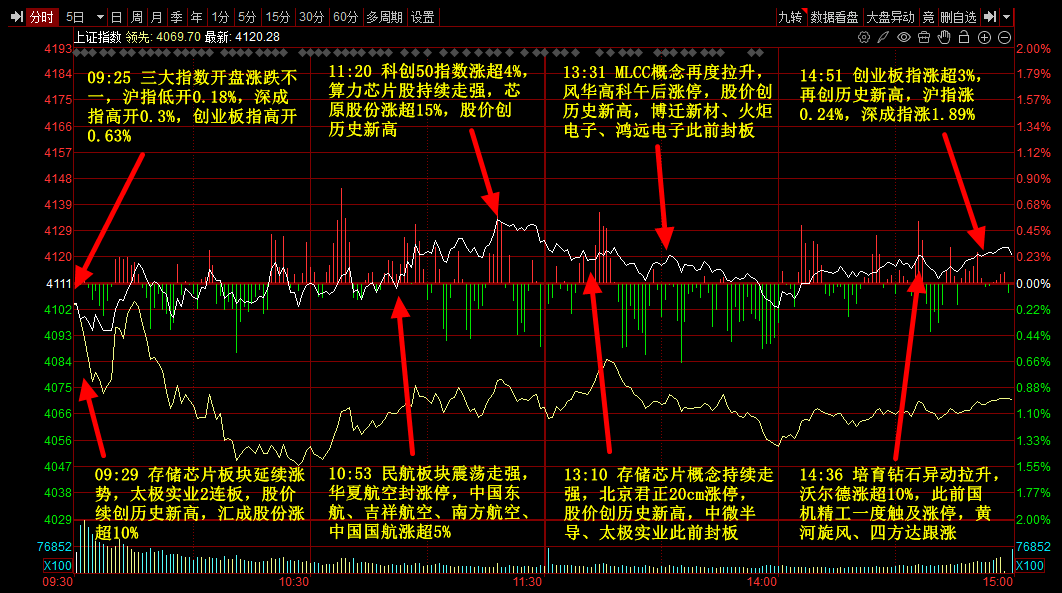Click the 最新: 4120.28 value
1062x593 pixels.
pos(242,37)
